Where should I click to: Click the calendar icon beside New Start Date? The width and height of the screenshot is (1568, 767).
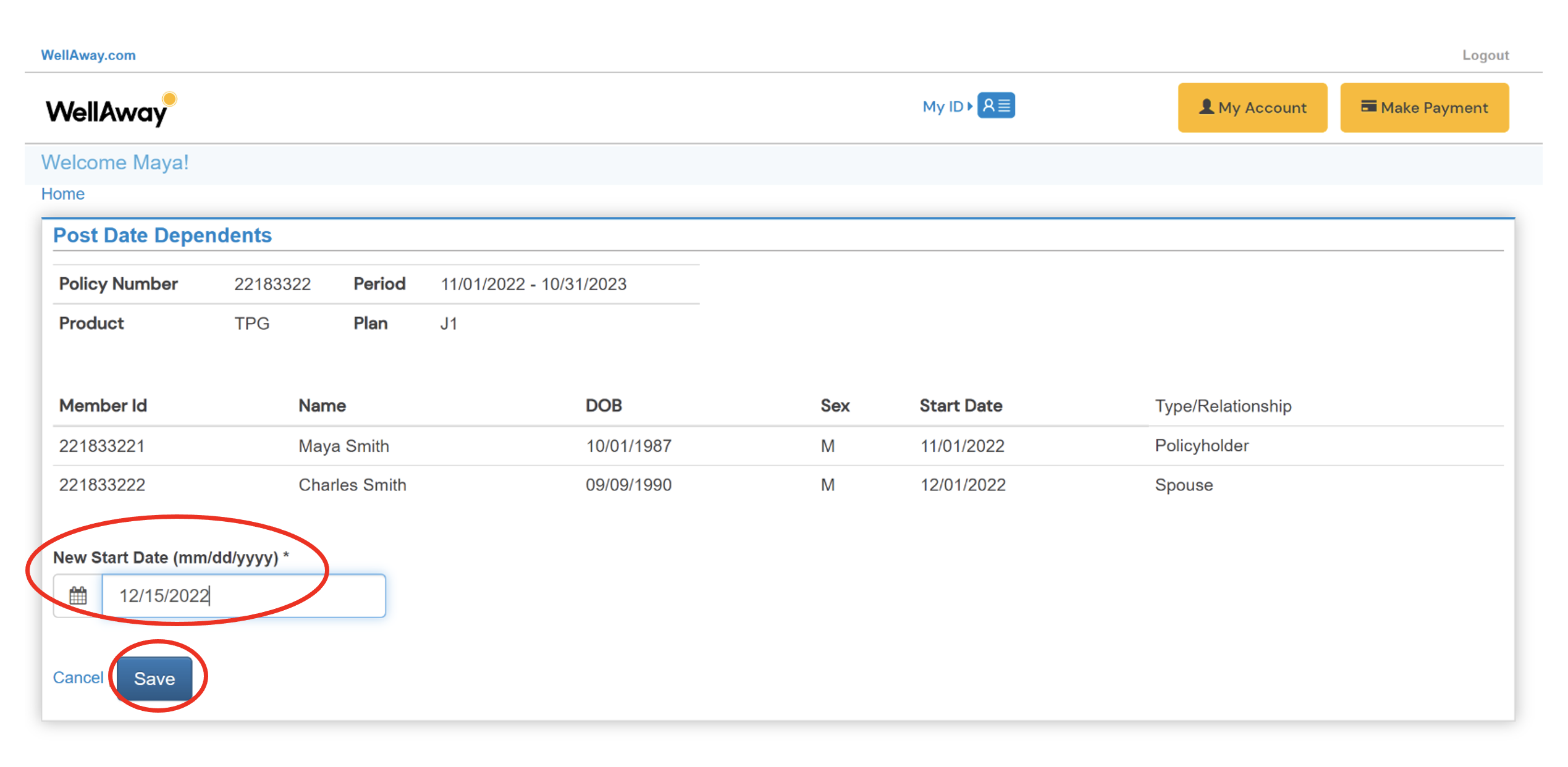coord(78,596)
